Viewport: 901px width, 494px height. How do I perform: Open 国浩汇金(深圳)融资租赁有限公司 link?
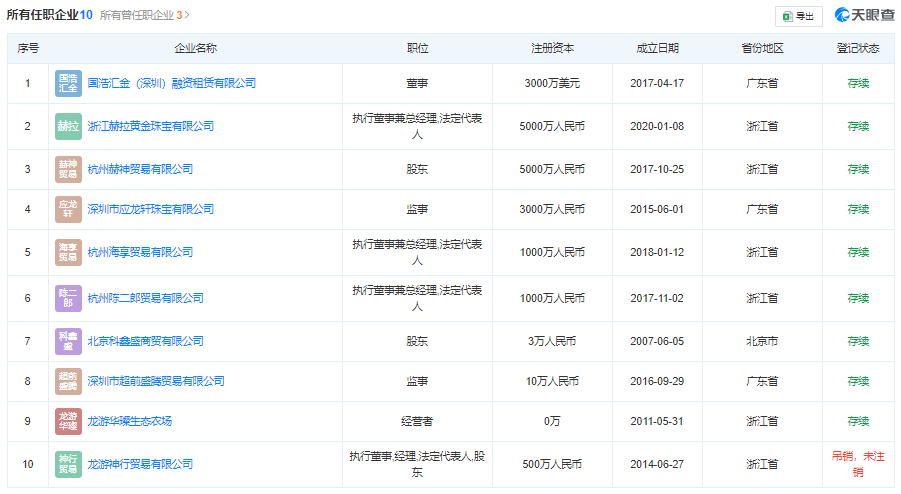point(172,83)
